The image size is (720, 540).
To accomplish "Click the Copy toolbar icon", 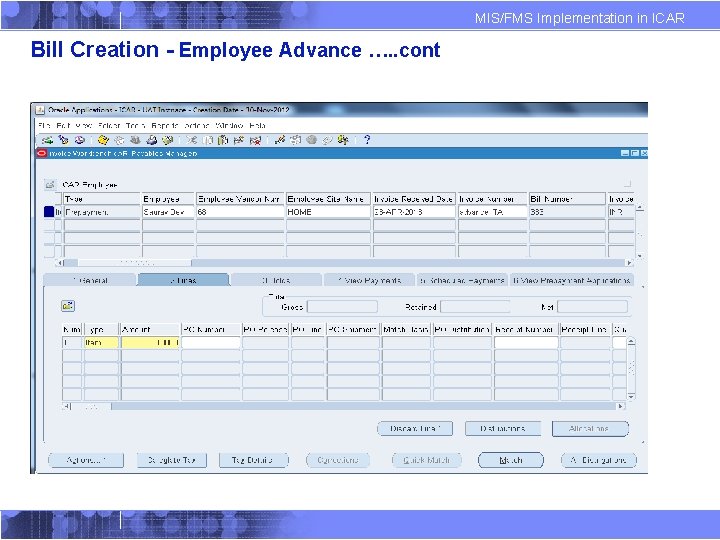I will pos(208,140).
